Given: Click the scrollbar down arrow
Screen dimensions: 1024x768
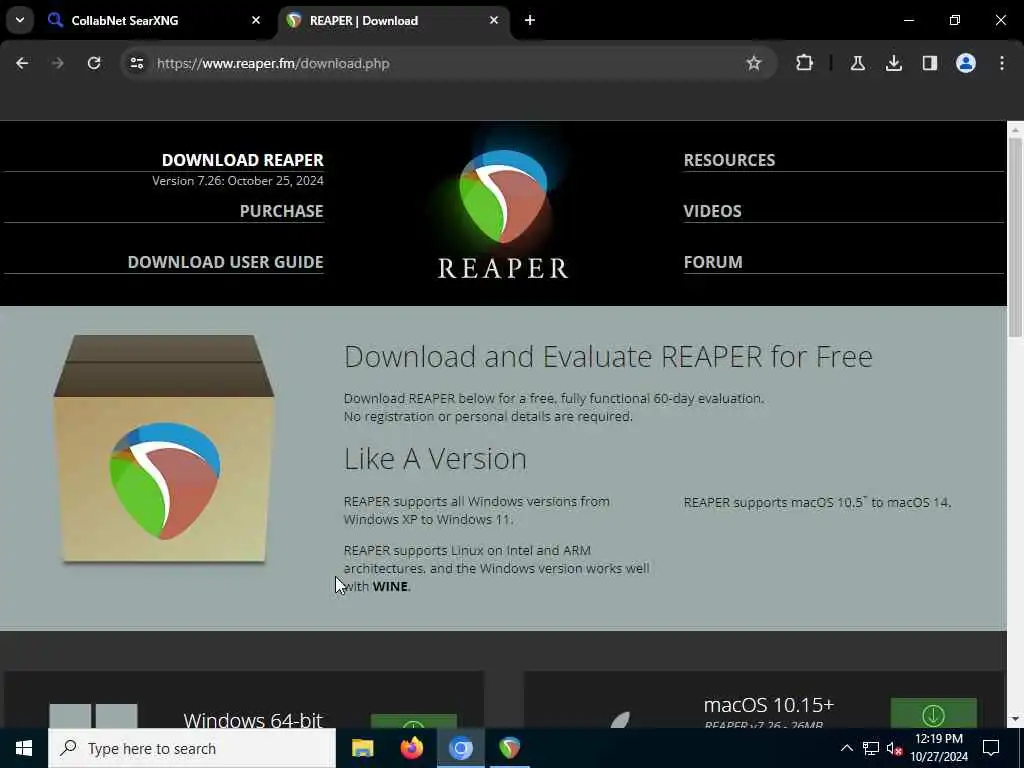Looking at the screenshot, I should [x=1015, y=719].
